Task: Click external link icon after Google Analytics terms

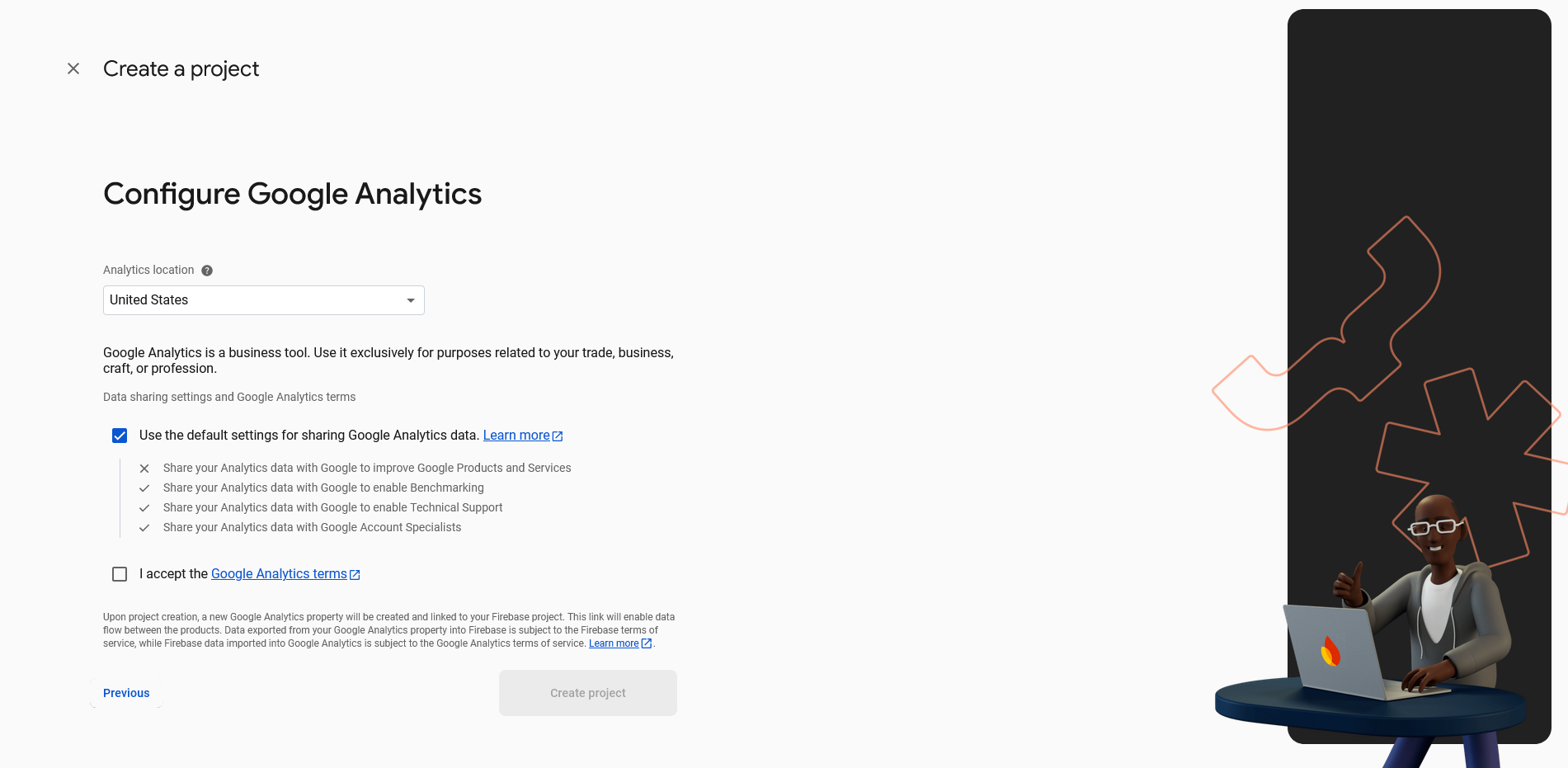Action: tap(355, 575)
